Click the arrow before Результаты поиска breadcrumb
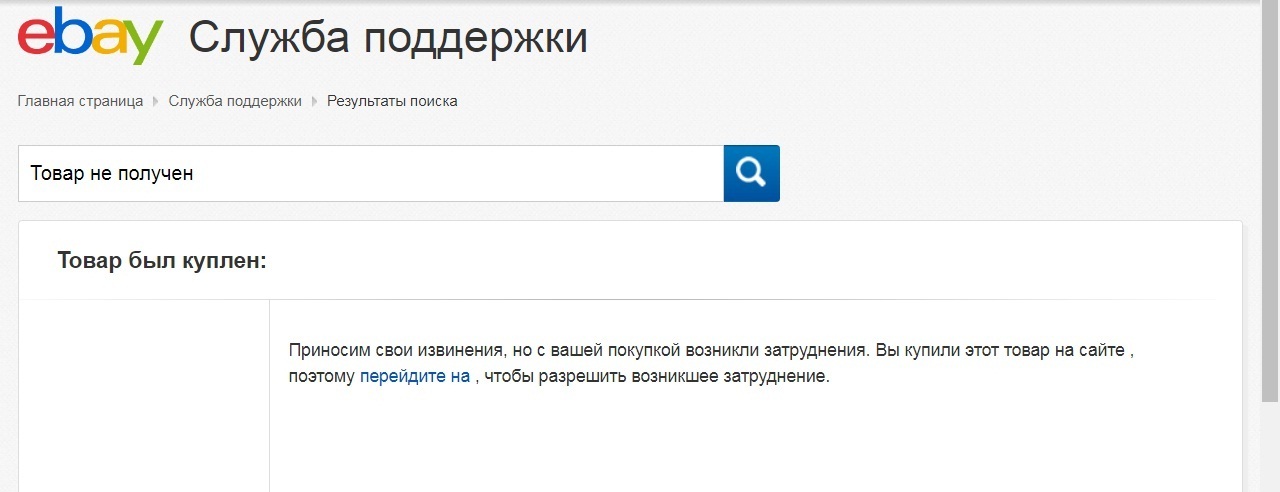Viewport: 1280px width, 492px height. (x=314, y=101)
